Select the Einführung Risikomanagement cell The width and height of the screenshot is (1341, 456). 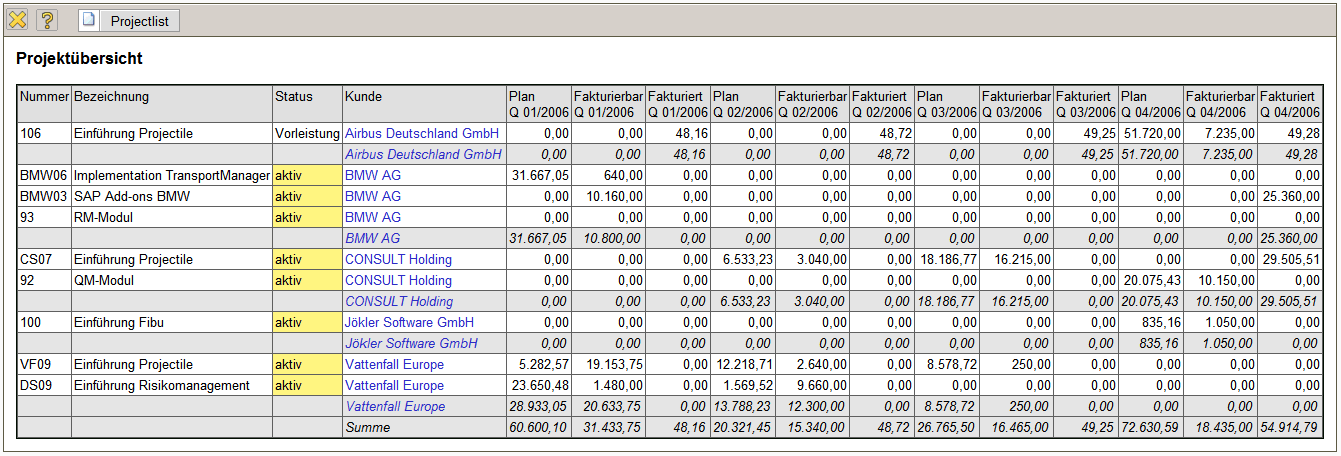tap(172, 385)
